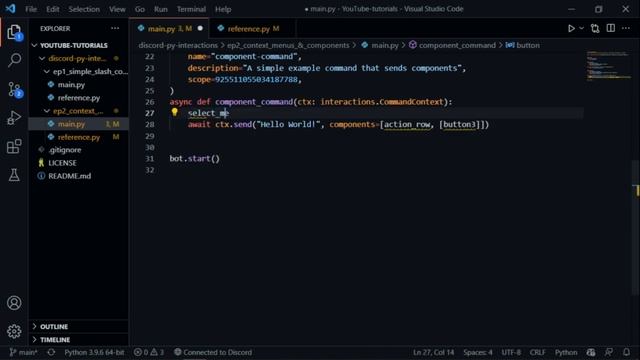The image size is (640, 360).
Task: Click the feedback icon in status bar
Action: tap(609, 352)
